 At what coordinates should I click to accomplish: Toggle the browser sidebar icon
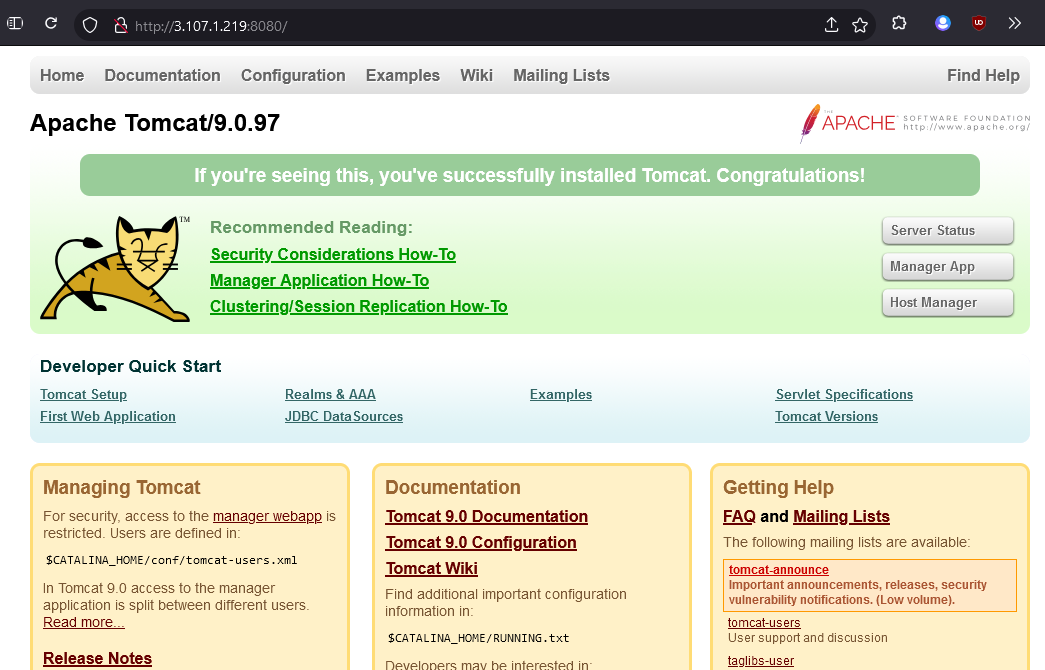click(15, 23)
